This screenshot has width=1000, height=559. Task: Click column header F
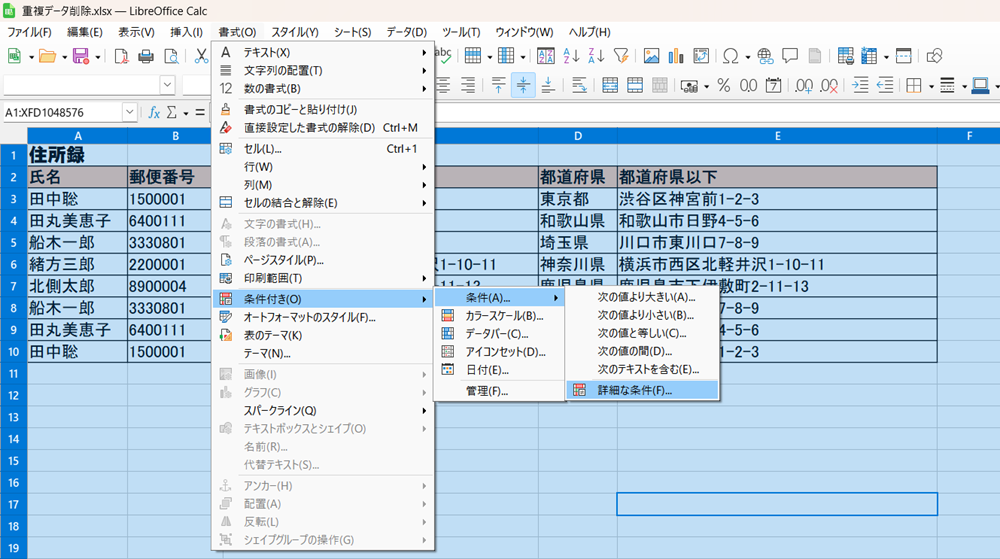tap(968, 135)
